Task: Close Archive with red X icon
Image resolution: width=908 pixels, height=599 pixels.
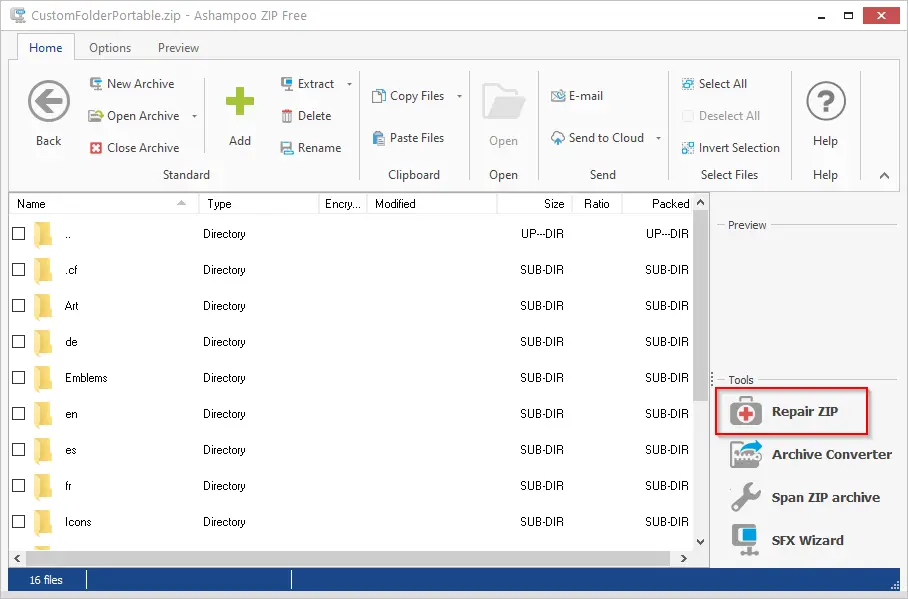Action: coord(96,148)
